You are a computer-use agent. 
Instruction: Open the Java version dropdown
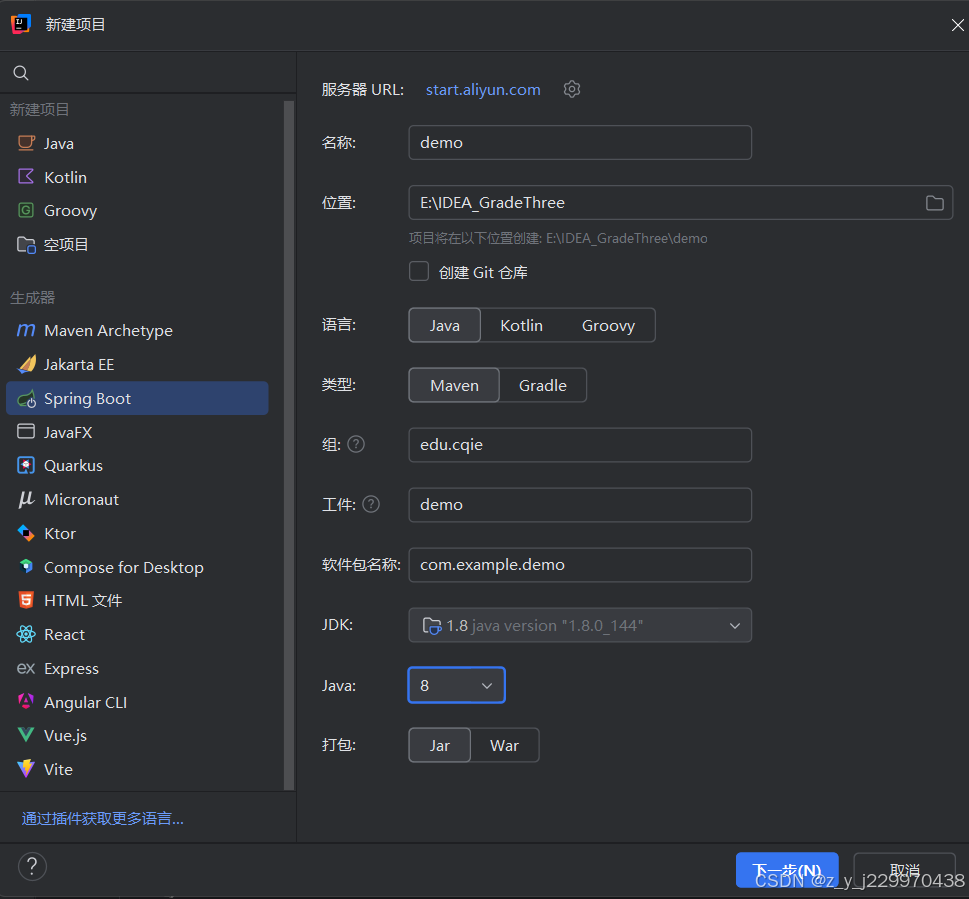click(x=456, y=685)
